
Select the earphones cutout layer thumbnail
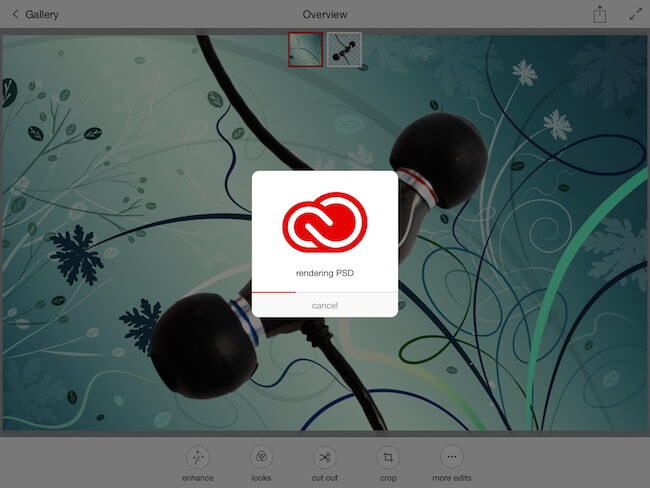click(344, 49)
